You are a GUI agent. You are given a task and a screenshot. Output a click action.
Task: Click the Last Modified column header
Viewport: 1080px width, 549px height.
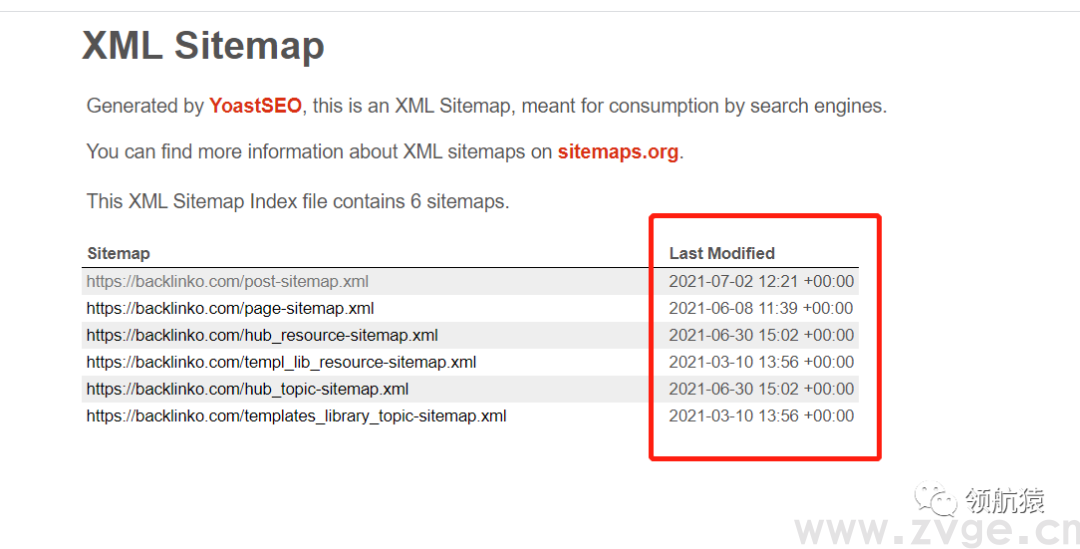tap(722, 254)
